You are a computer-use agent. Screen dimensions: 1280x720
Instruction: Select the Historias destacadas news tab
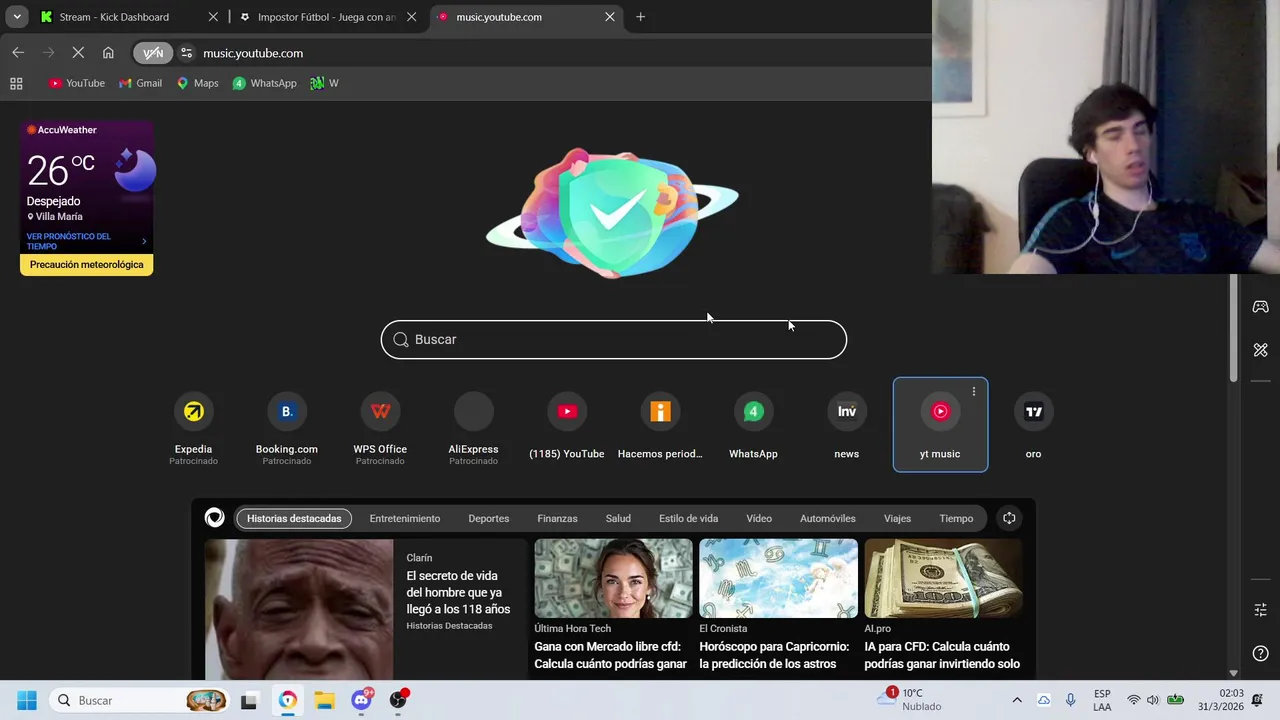tap(294, 518)
